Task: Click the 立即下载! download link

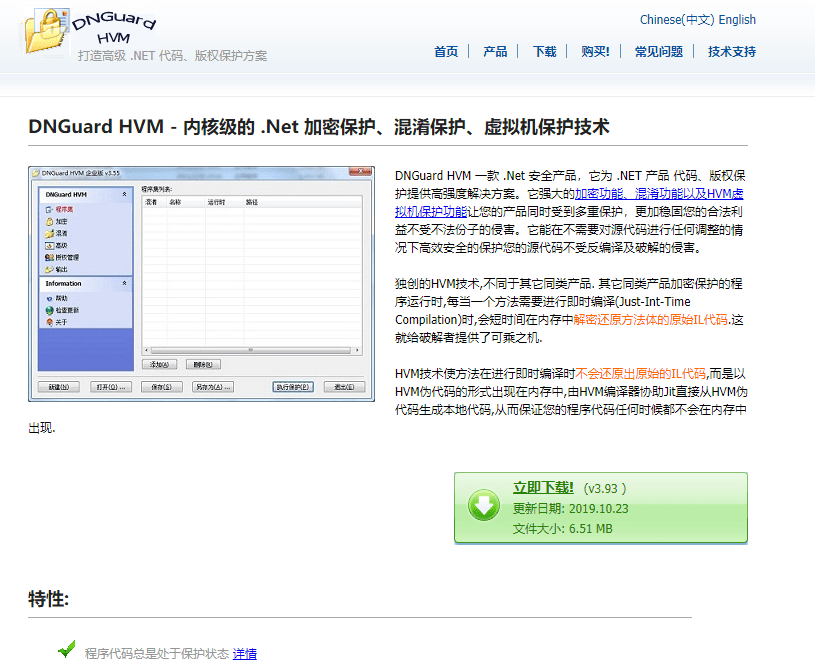Action: pos(543,488)
